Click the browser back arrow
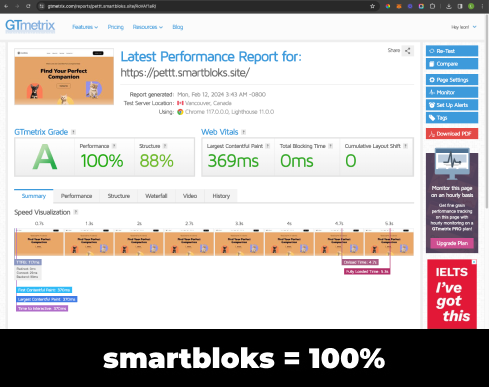This screenshot has width=489, height=387. point(6,6)
